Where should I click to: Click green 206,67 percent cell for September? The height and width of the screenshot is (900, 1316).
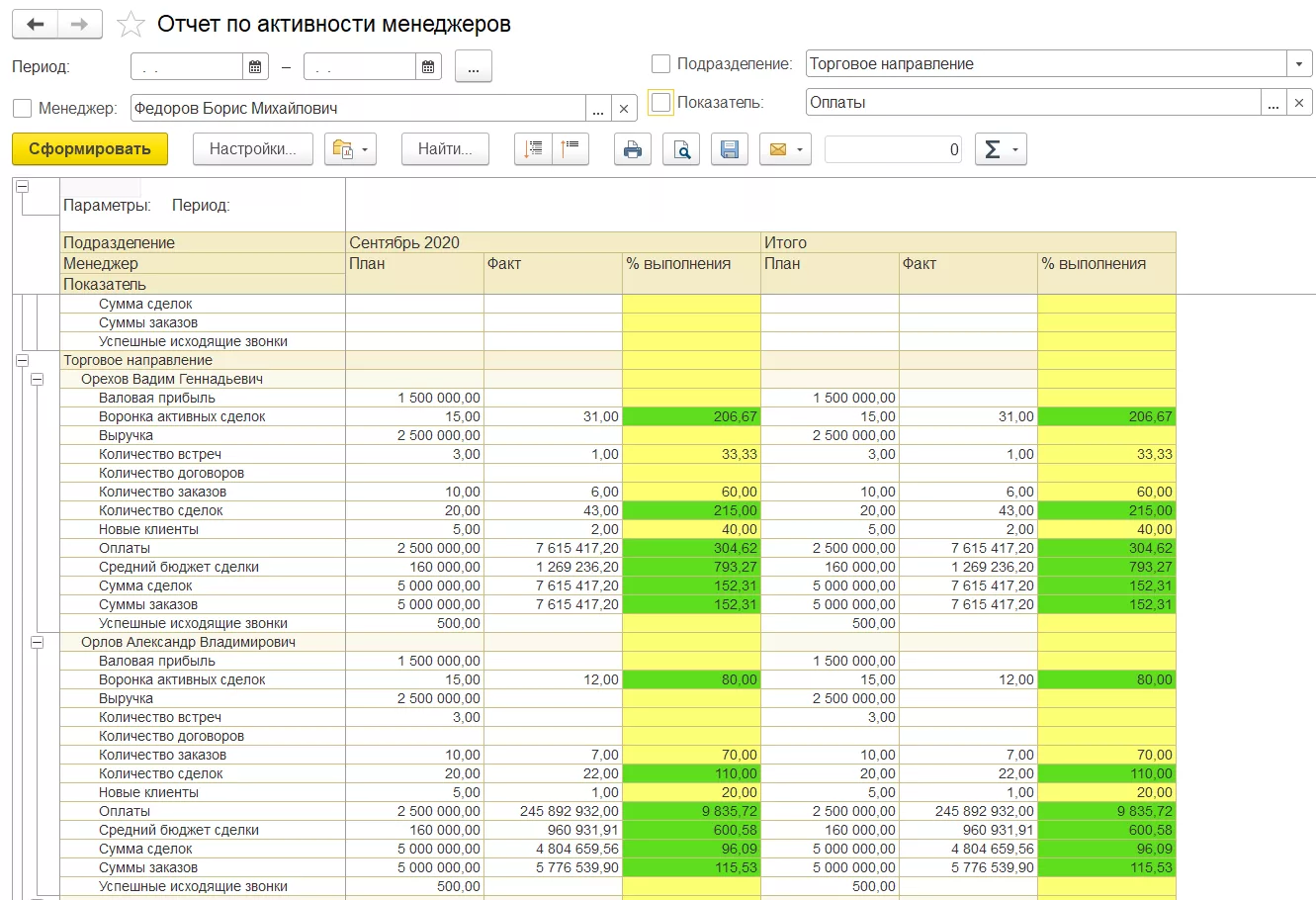coord(691,416)
